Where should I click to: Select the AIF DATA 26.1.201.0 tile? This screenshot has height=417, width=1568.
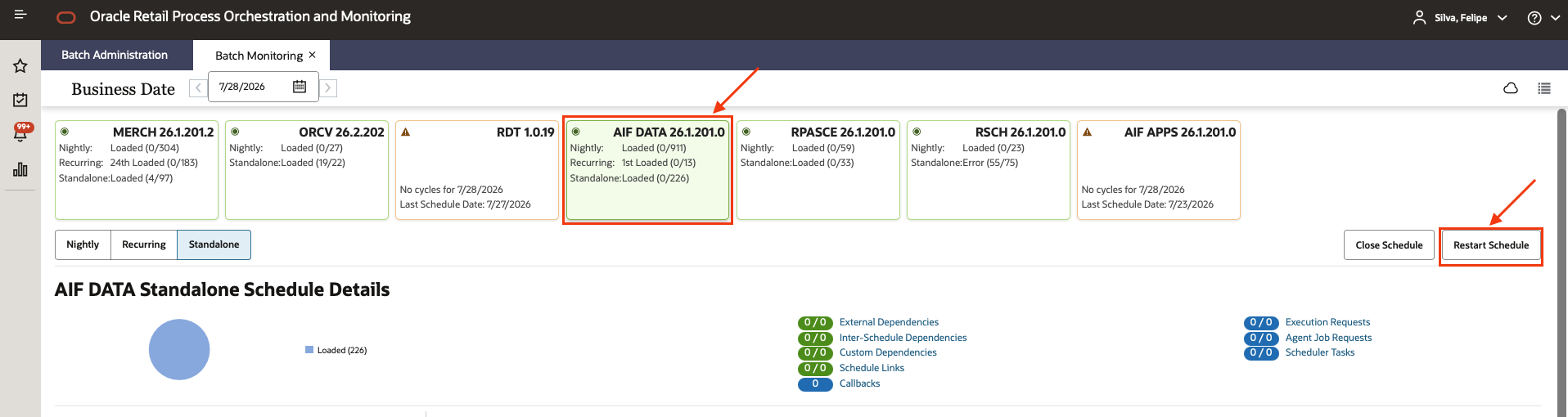tap(647, 170)
